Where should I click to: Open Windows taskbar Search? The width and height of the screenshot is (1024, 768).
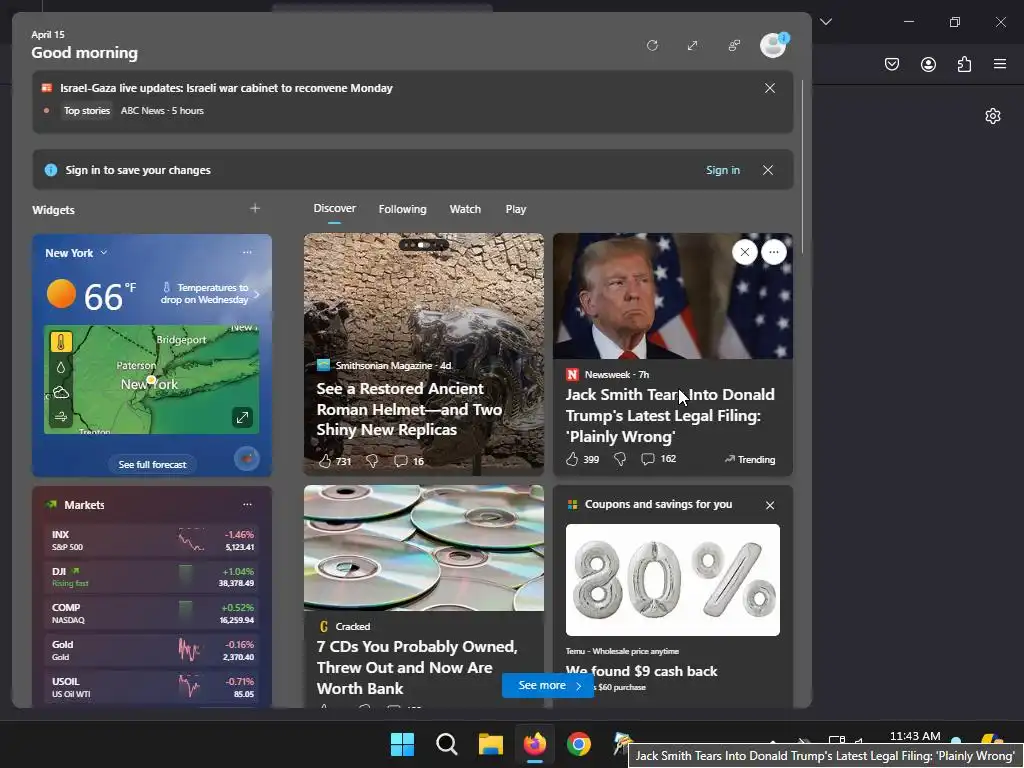coord(447,744)
